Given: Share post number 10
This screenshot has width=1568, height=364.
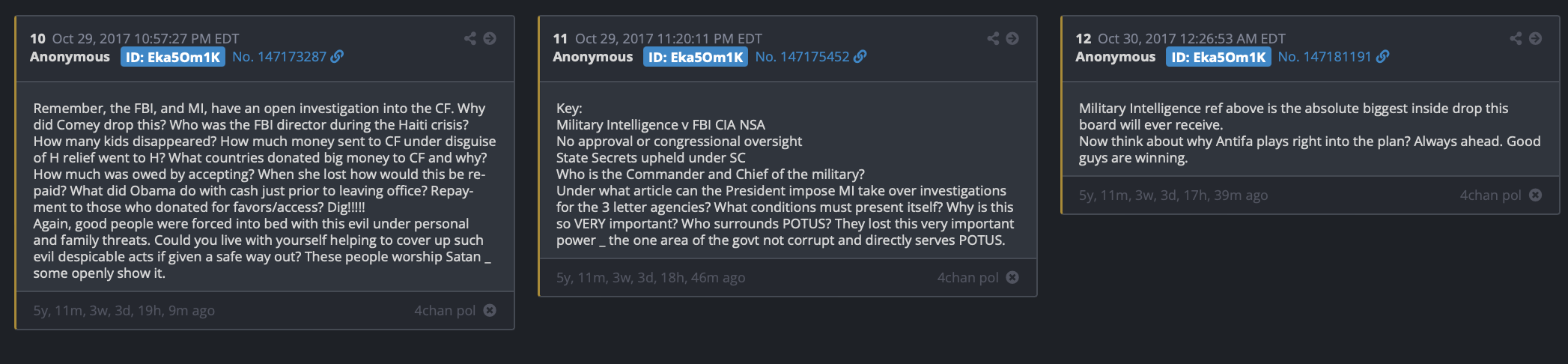Looking at the screenshot, I should (470, 38).
